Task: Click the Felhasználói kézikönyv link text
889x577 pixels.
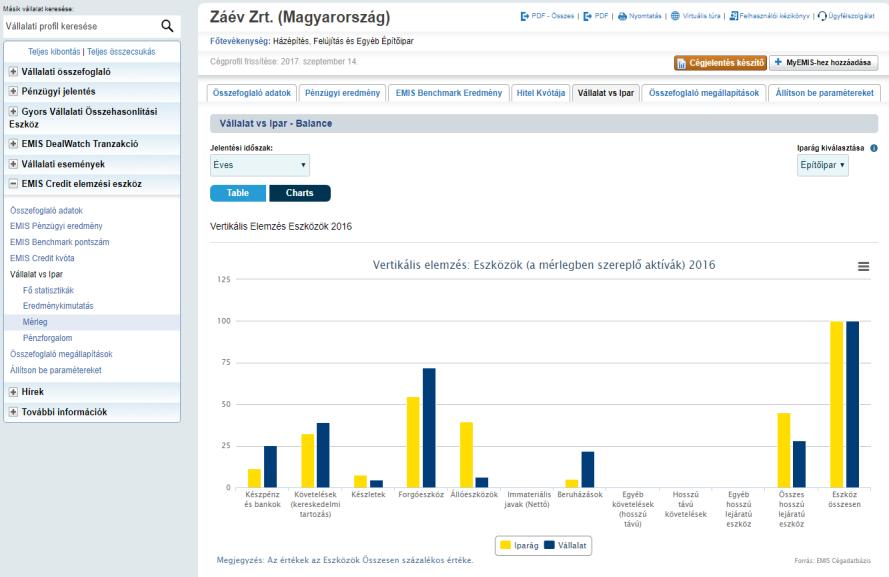Action: click(774, 16)
